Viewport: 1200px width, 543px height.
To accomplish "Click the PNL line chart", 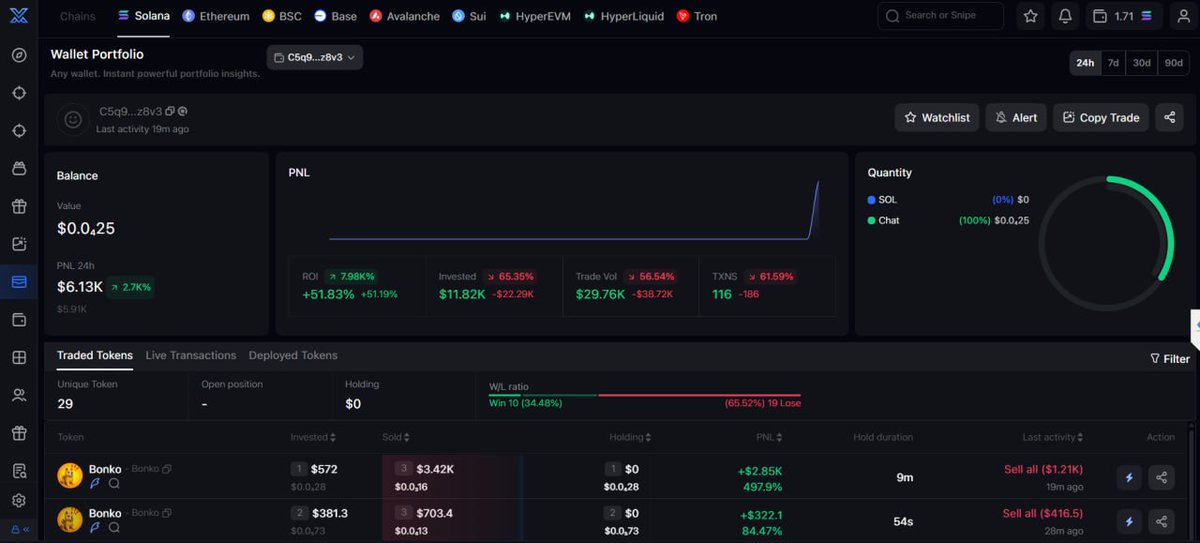I will pyautogui.click(x=575, y=210).
